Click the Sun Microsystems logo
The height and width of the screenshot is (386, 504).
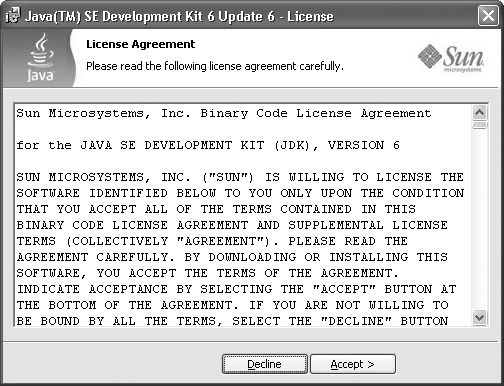(x=451, y=59)
